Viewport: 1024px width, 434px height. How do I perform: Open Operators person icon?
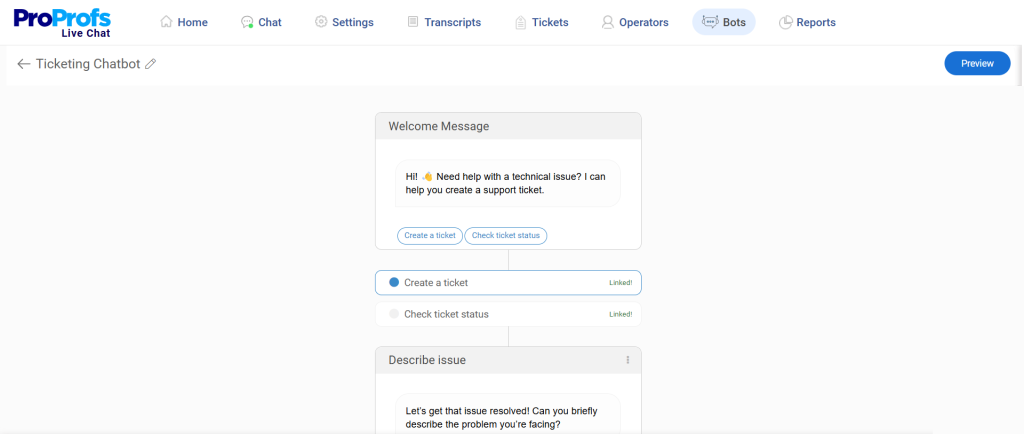(x=607, y=22)
